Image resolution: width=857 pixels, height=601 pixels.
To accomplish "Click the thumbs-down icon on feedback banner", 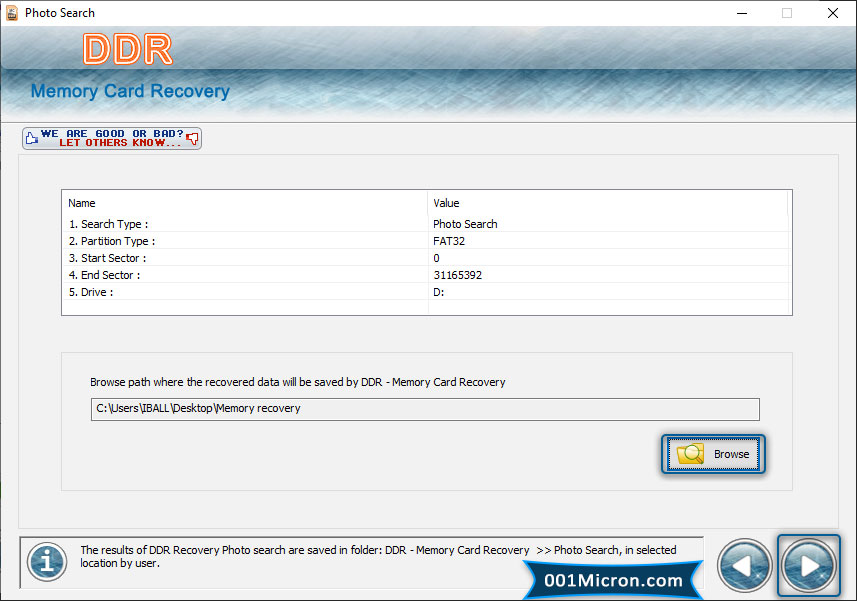I will click(193, 138).
